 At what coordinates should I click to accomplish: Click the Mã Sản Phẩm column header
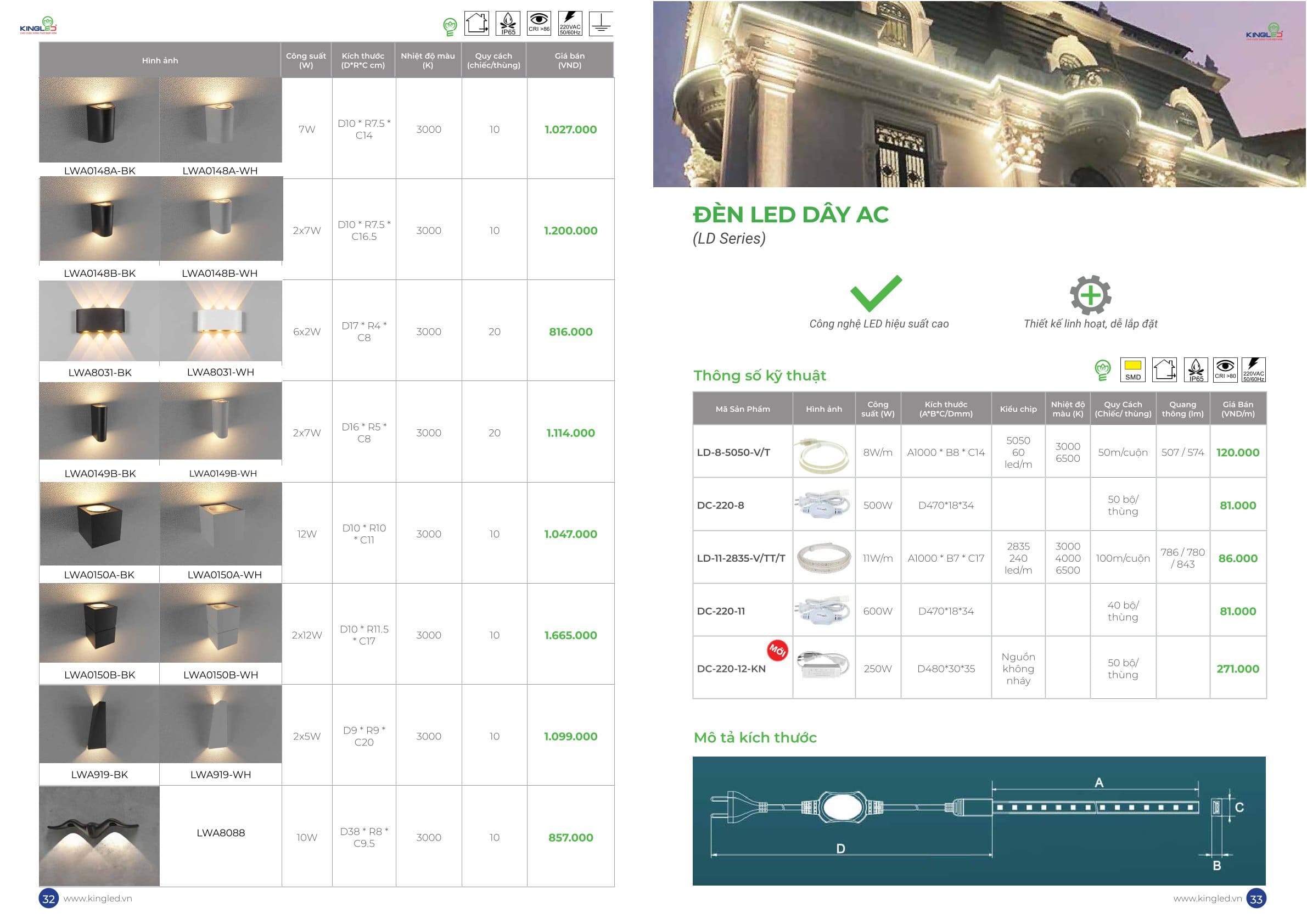click(x=742, y=409)
